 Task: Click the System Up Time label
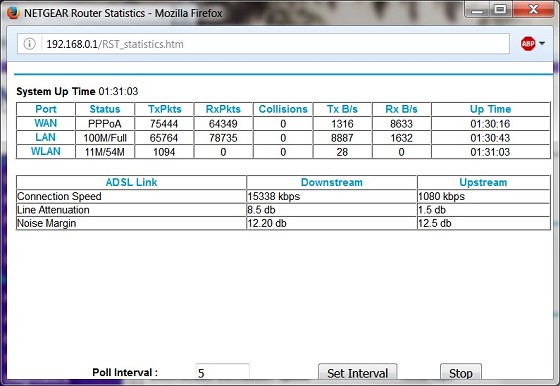(56, 91)
